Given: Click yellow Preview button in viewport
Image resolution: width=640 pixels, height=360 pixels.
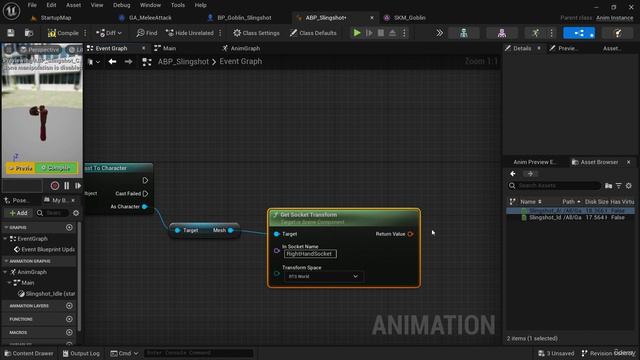Looking at the screenshot, I should 20,168.
